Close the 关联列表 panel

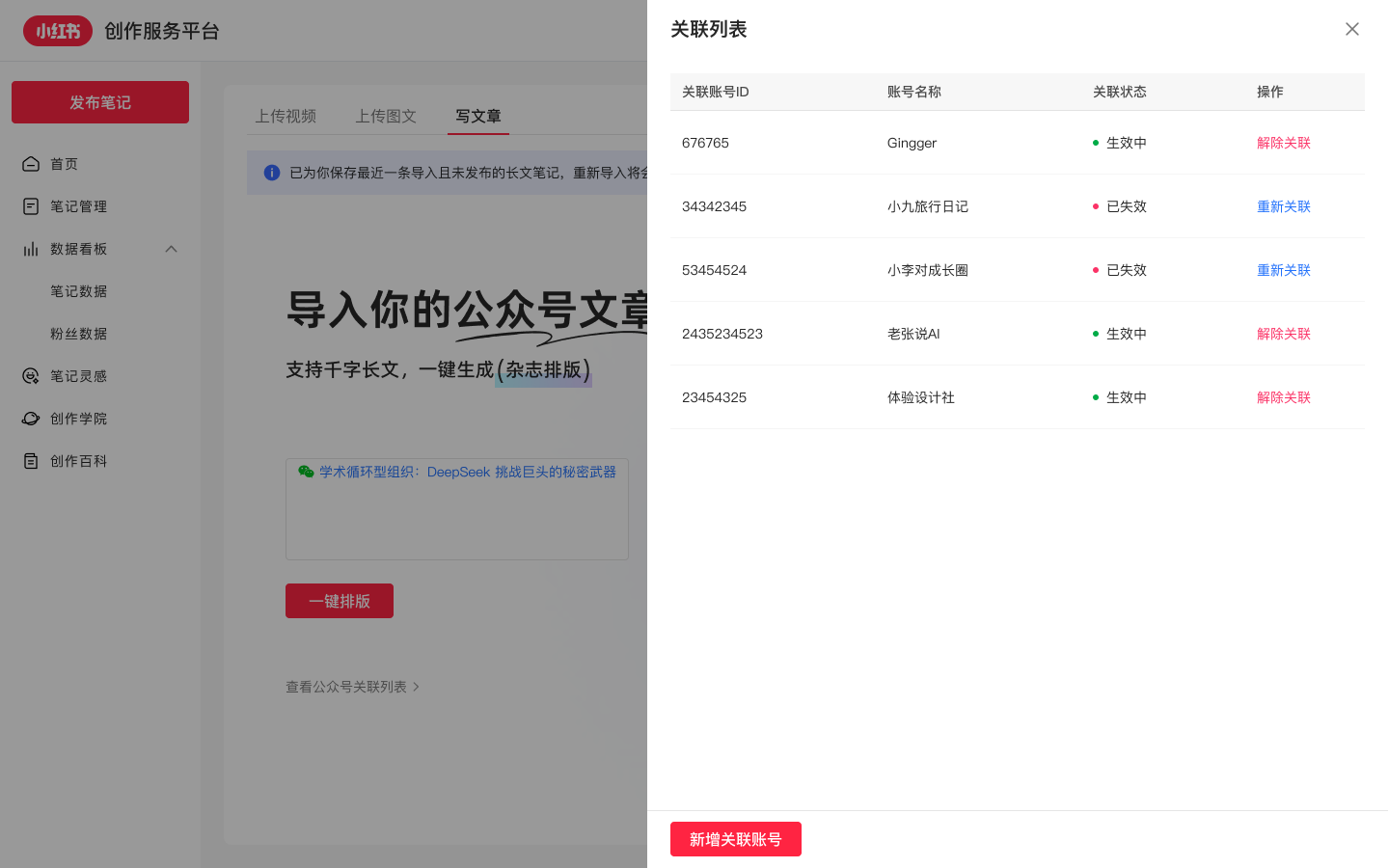(1351, 29)
